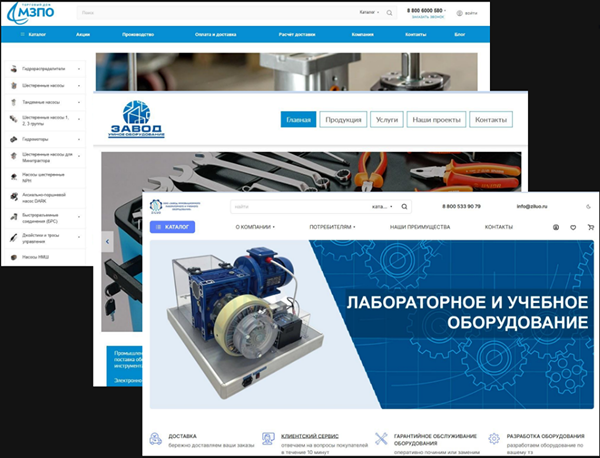600x458 pixels.
Task: Click the magnifier search icon in the Ziluo header
Action: (x=404, y=207)
